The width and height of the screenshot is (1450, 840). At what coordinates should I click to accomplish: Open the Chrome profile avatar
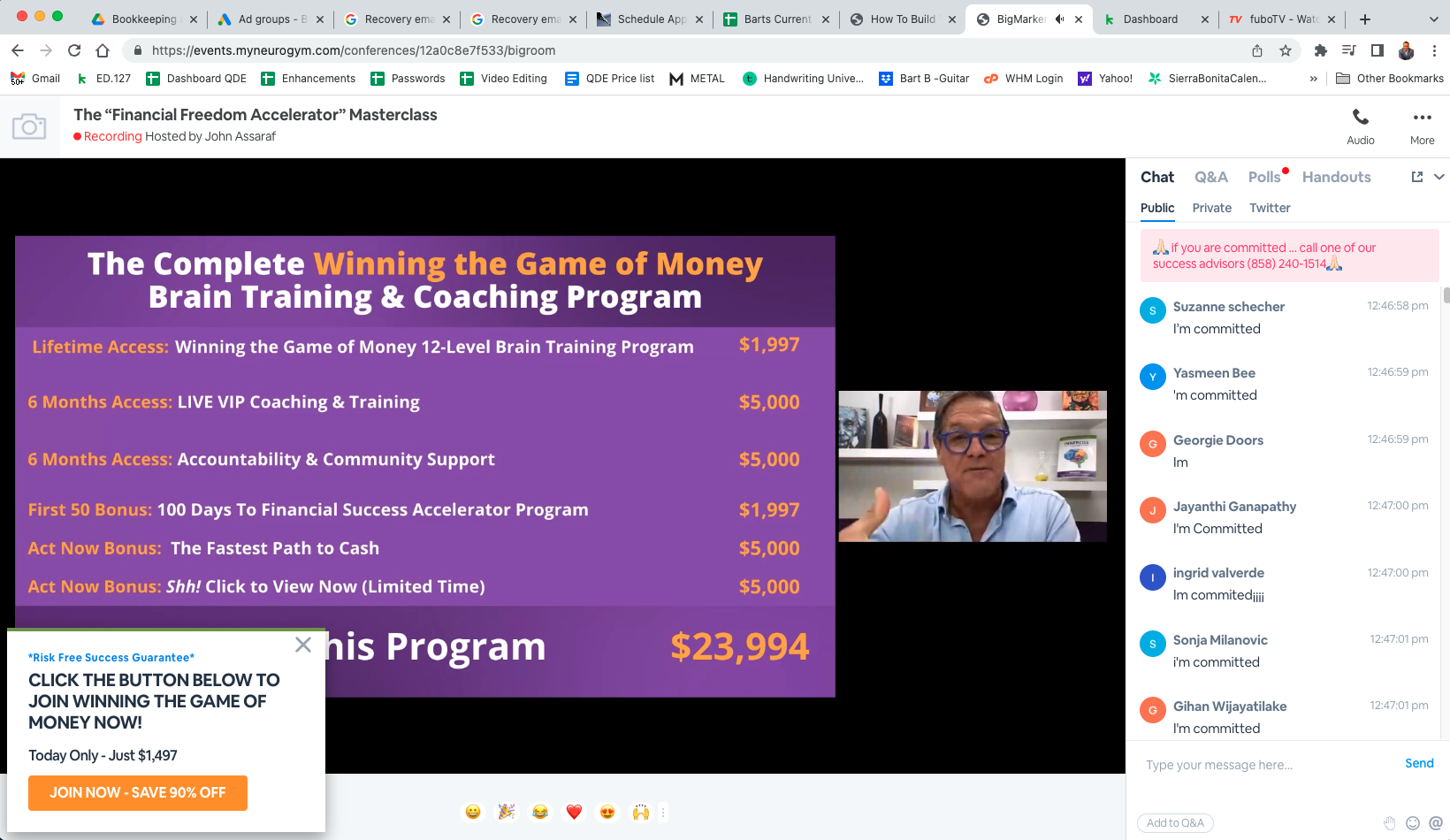[1406, 50]
